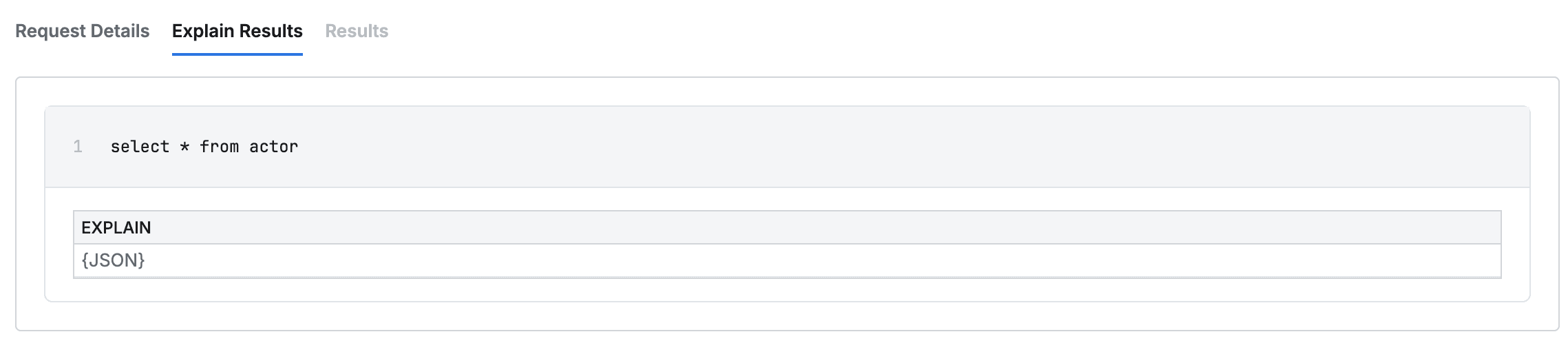1568x343 pixels.
Task: Click the asterisk in the SQL query
Action: 184,147
